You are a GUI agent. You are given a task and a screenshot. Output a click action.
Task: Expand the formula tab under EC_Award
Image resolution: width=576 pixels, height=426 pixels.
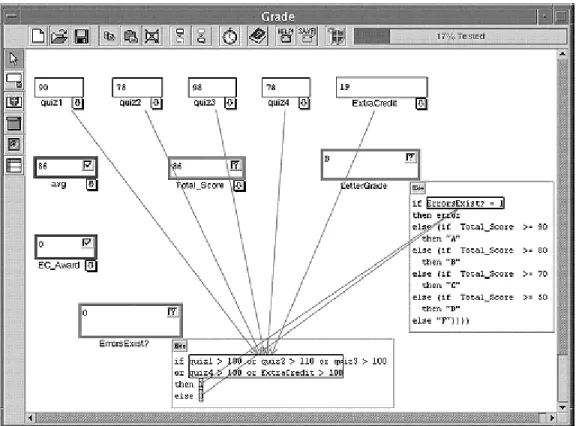coord(91,266)
